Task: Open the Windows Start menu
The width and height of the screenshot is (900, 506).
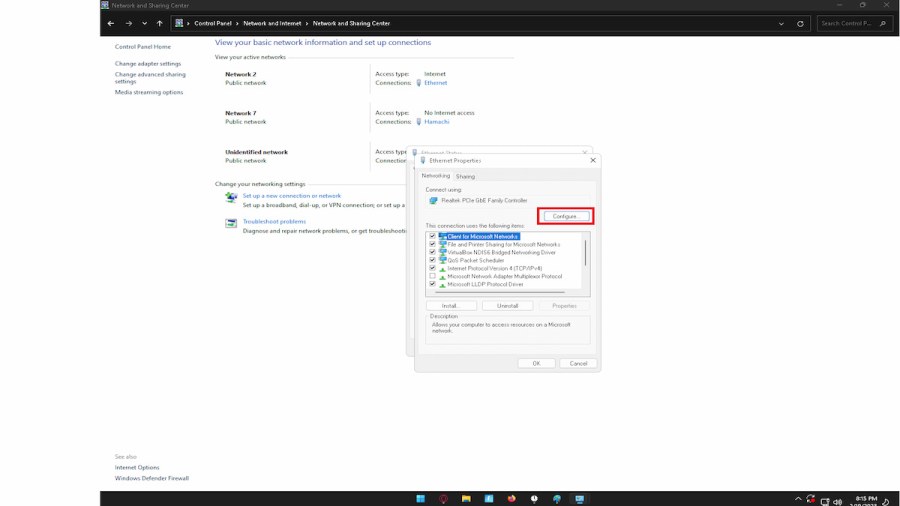Action: [420, 499]
